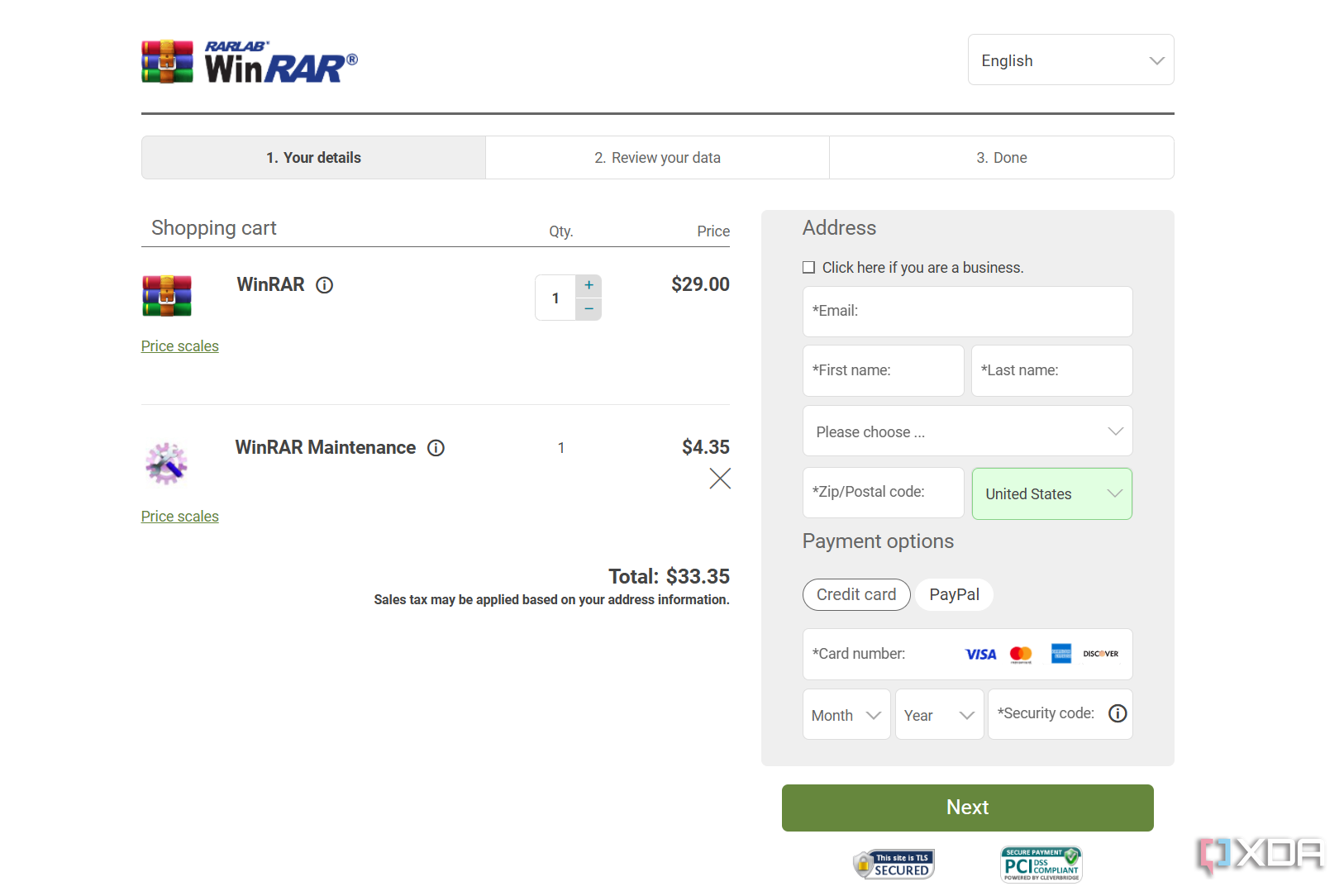Focus the Zip/Postal code field

click(x=884, y=493)
